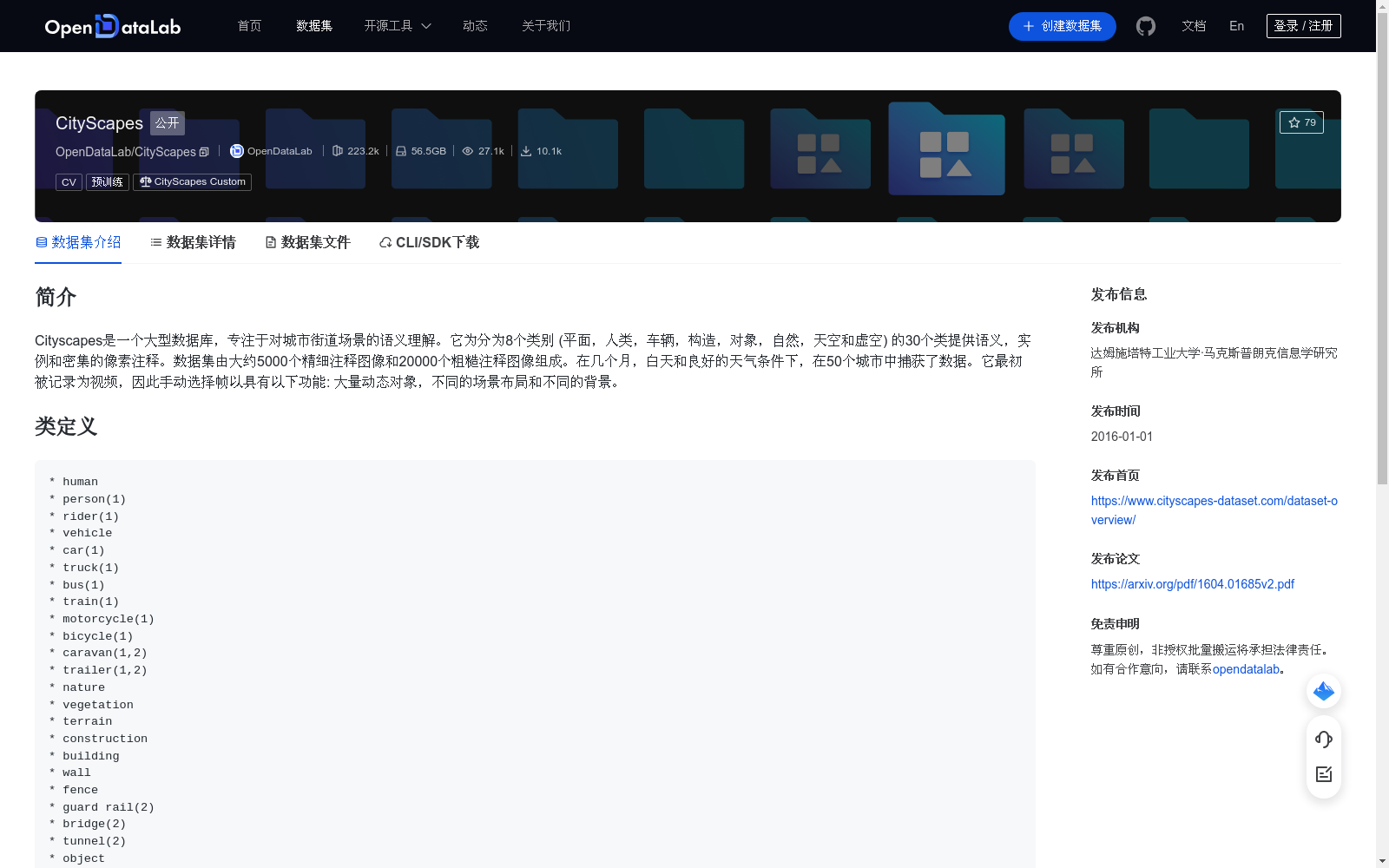Viewport: 1389px width, 868px height.
Task: Open the blue bird floating assistant icon
Action: tap(1324, 691)
